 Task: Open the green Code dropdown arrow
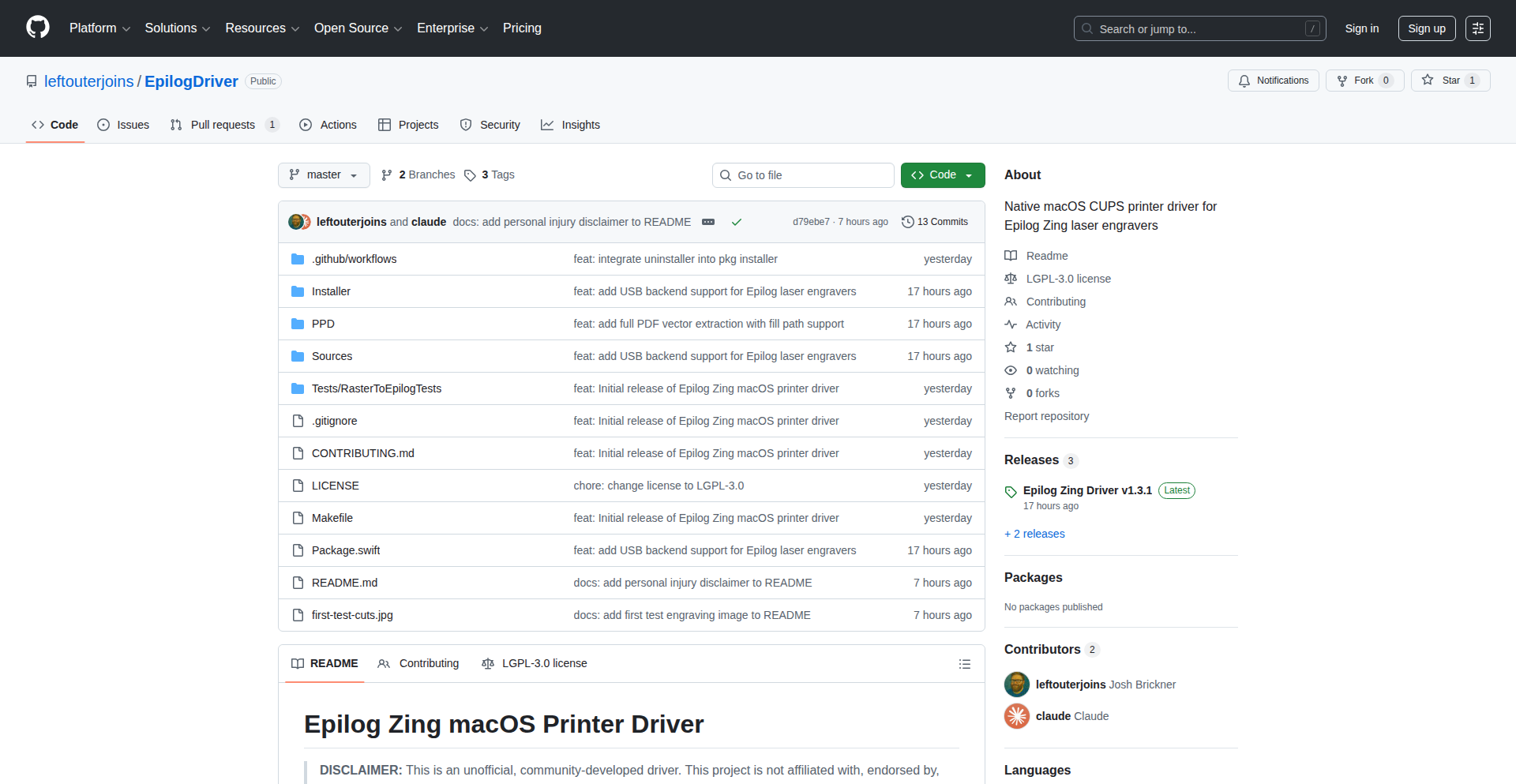coord(969,174)
